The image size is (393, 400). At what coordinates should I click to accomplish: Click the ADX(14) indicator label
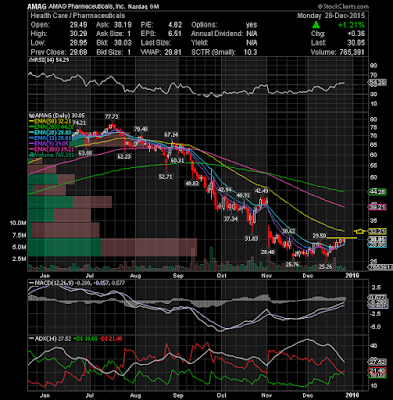click(x=45, y=339)
